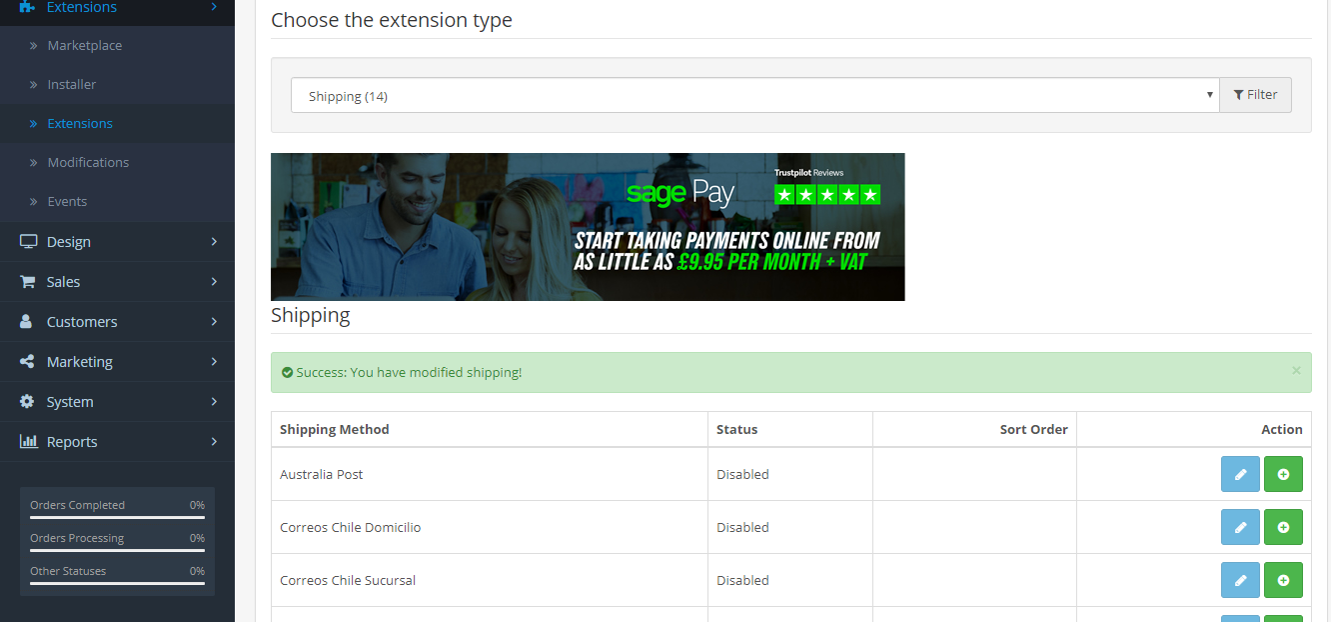This screenshot has height=622, width=1331.
Task: Open the Sales menu
Action: [x=117, y=282]
